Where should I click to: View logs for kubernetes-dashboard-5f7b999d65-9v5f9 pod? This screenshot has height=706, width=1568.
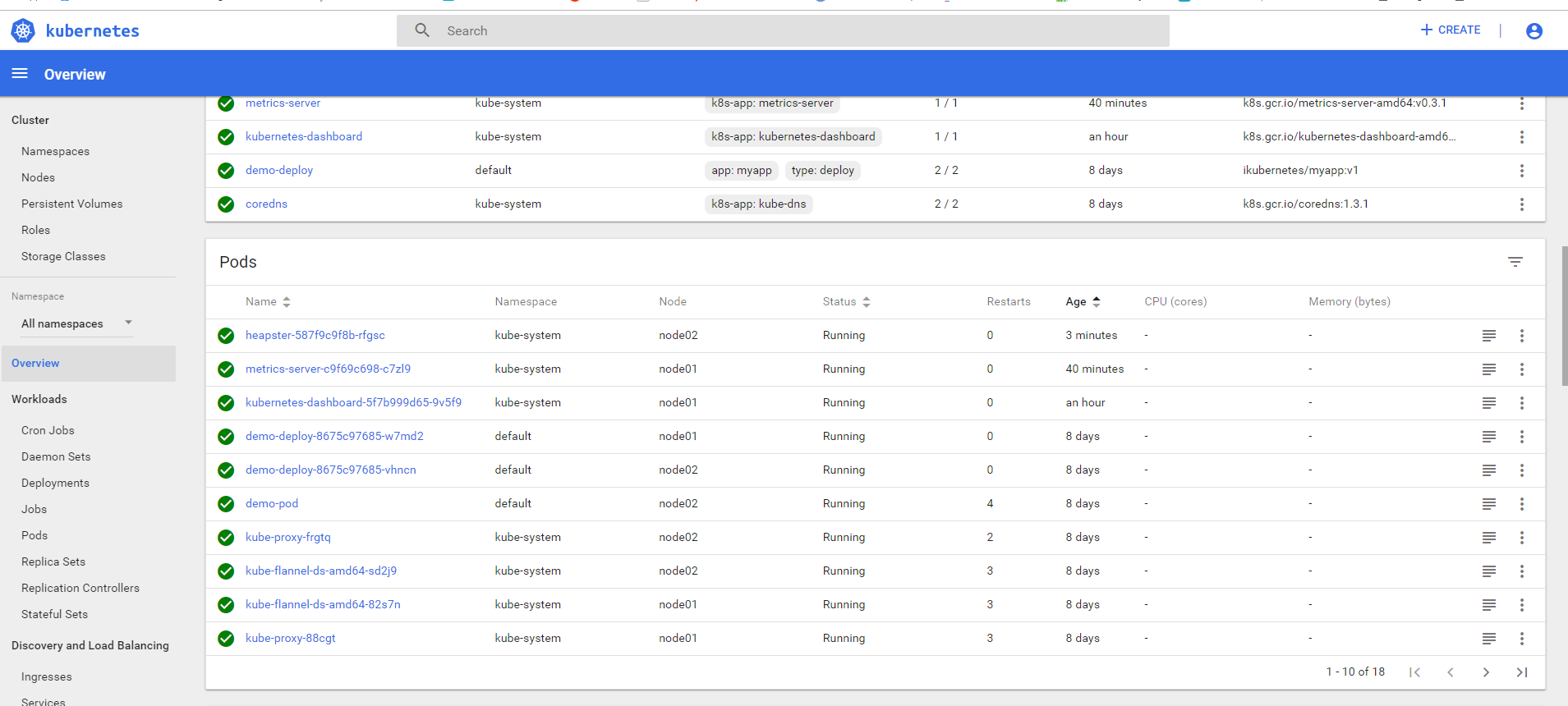1489,403
